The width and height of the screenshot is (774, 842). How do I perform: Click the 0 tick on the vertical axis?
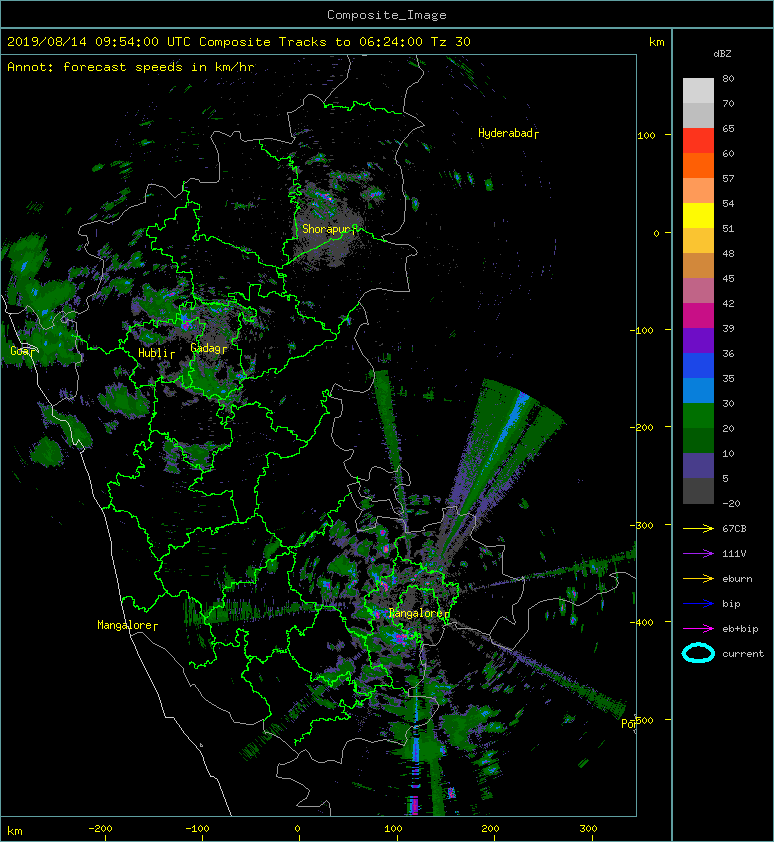click(656, 233)
